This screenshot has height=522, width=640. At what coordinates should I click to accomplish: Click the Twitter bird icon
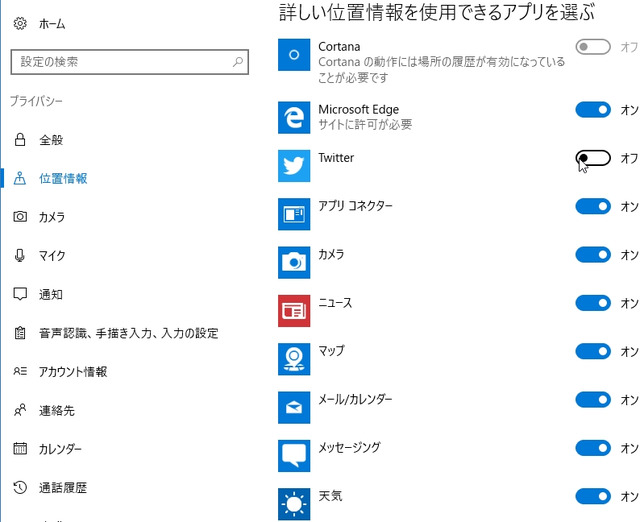pos(294,166)
